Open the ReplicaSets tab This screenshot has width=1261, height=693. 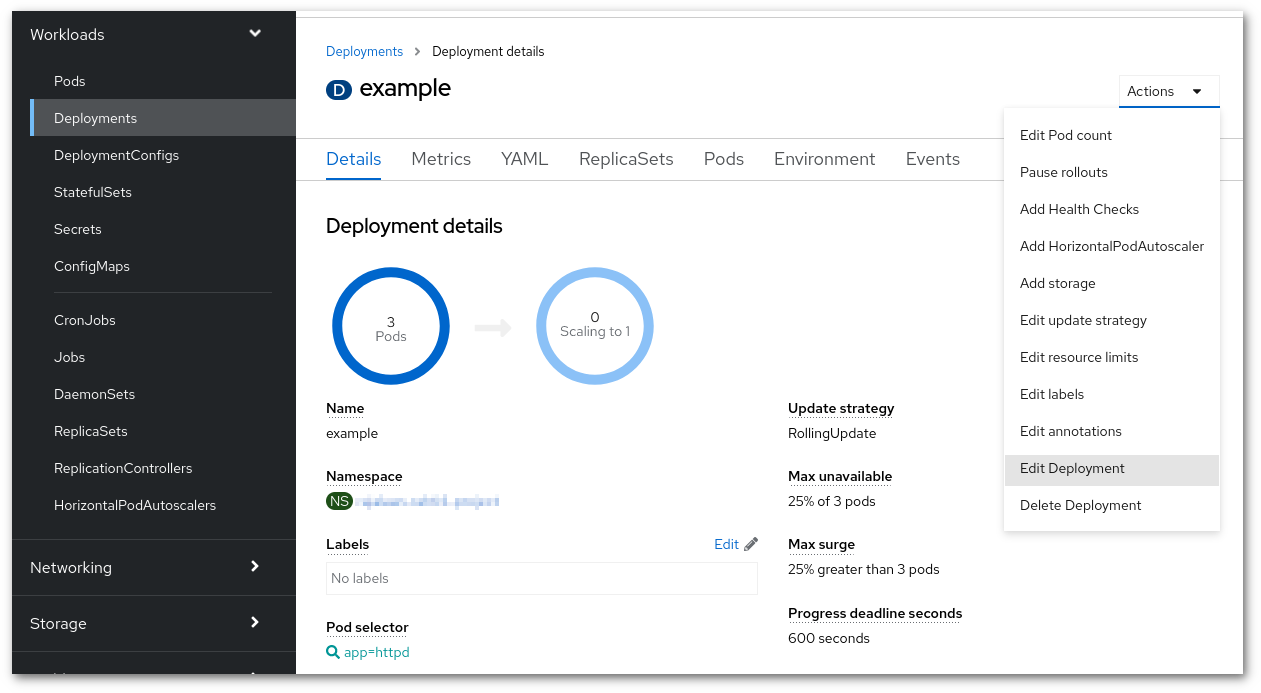626,159
